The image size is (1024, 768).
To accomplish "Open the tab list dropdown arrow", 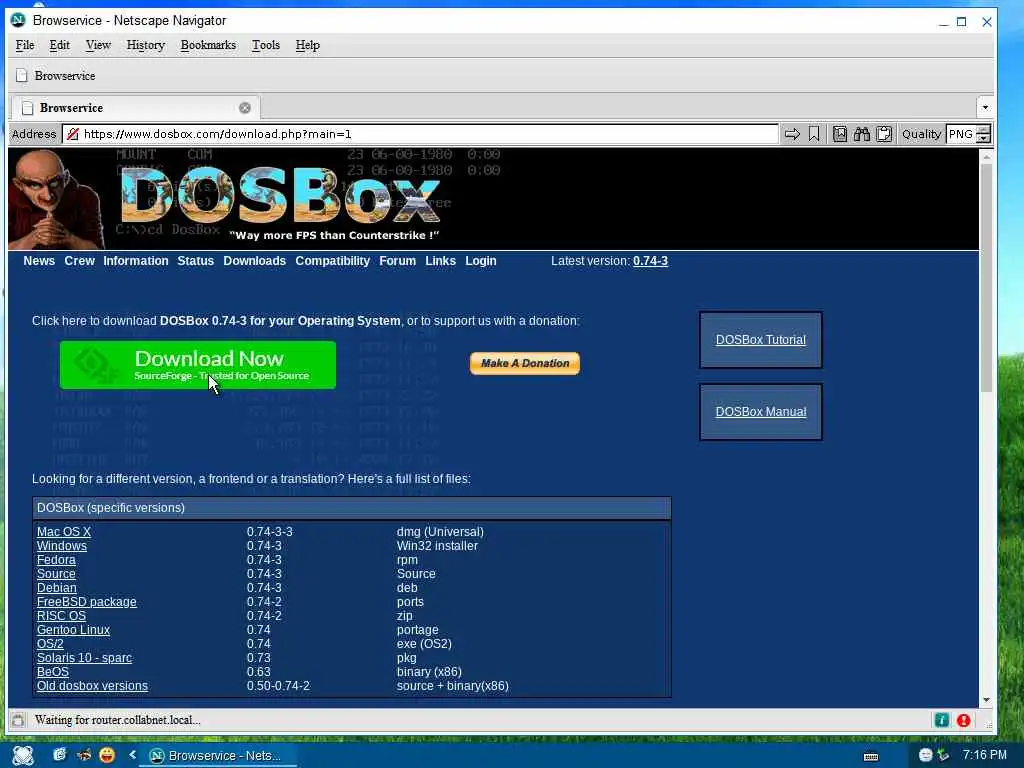I will [x=985, y=107].
